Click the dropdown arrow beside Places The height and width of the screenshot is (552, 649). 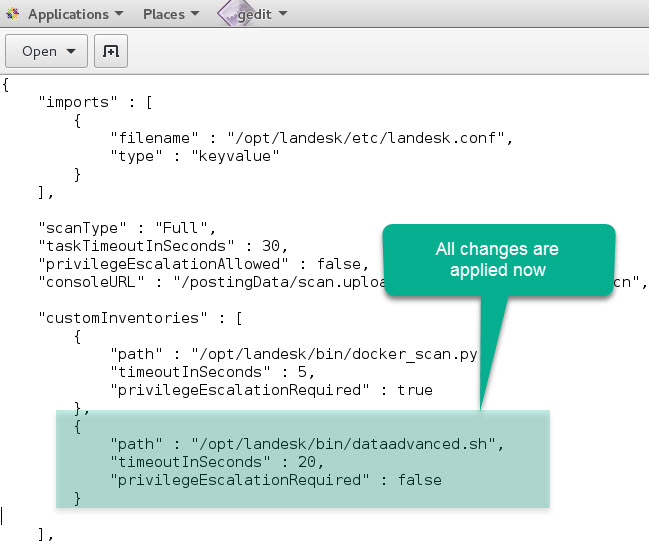(193, 15)
